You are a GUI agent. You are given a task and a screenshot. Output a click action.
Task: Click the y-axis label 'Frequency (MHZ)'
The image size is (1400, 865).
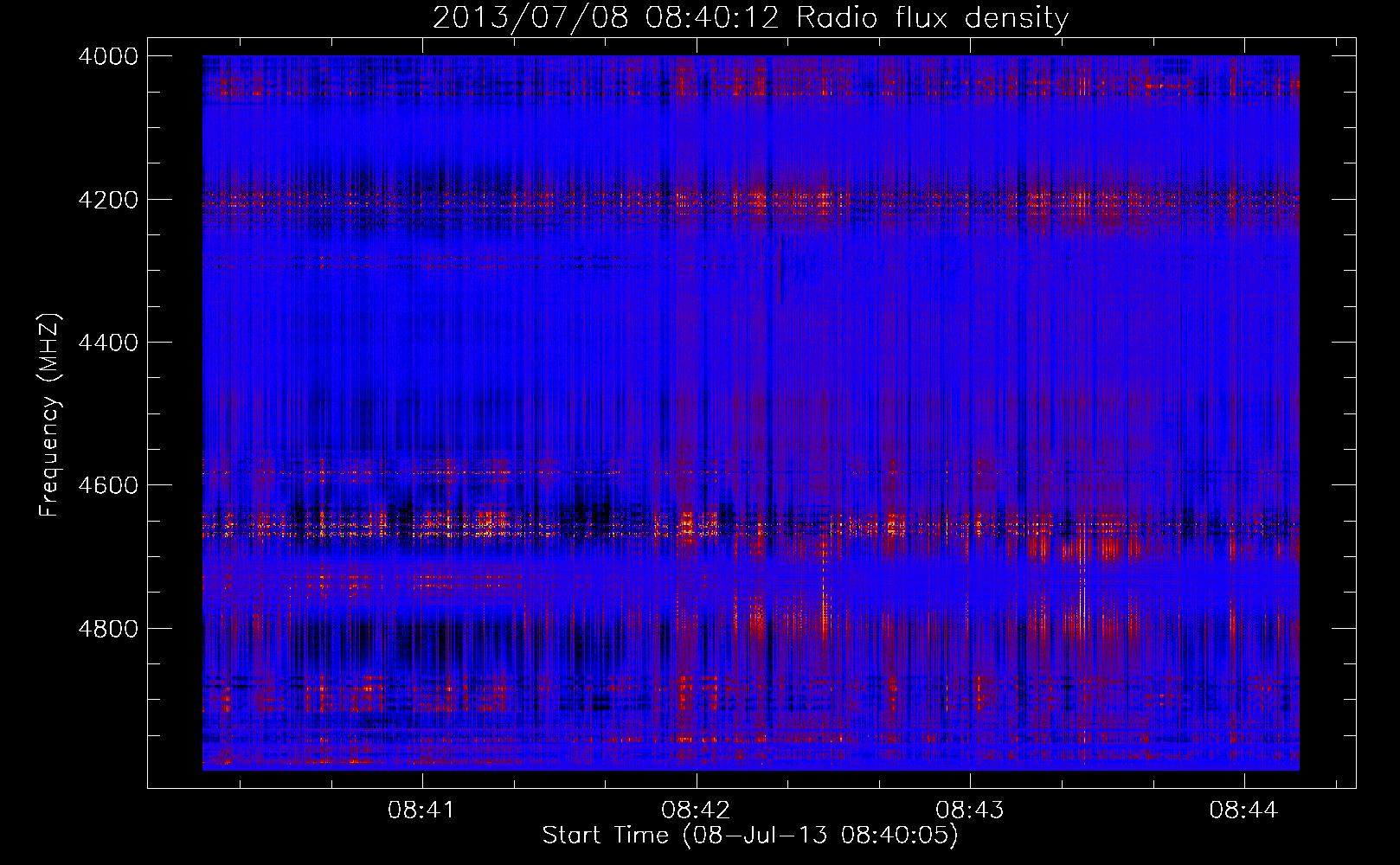50,415
